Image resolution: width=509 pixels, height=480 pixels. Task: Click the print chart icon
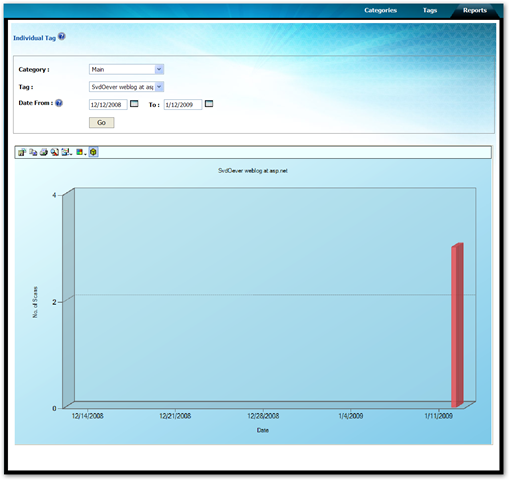(44, 152)
